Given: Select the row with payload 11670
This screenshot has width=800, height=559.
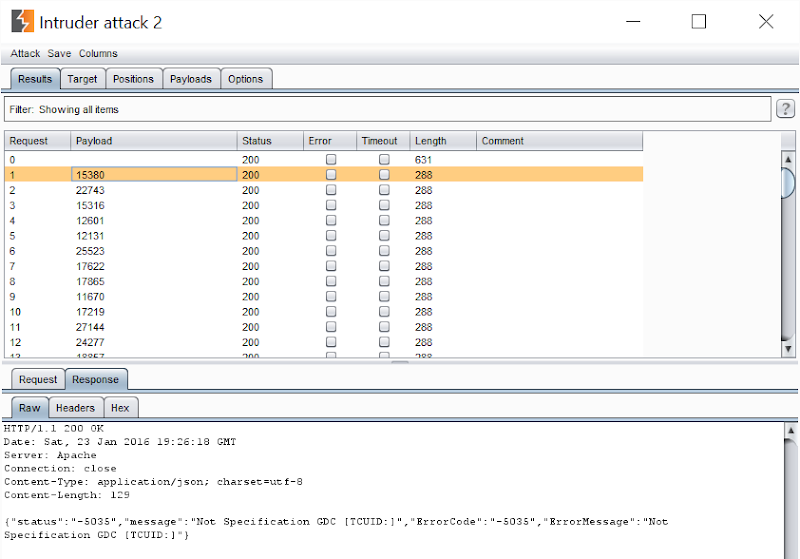Looking at the screenshot, I should (324, 296).
